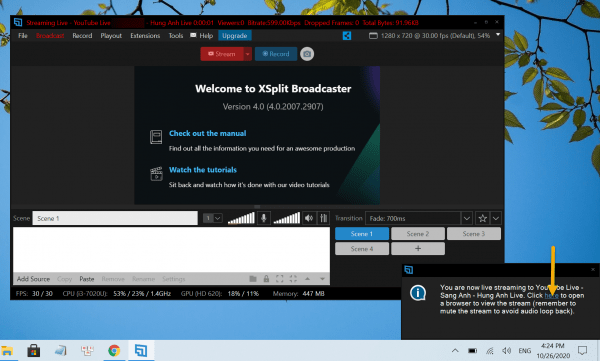The width and height of the screenshot is (600, 361).
Task: Close the live streaming notification popup
Action: pyautogui.click(x=593, y=270)
